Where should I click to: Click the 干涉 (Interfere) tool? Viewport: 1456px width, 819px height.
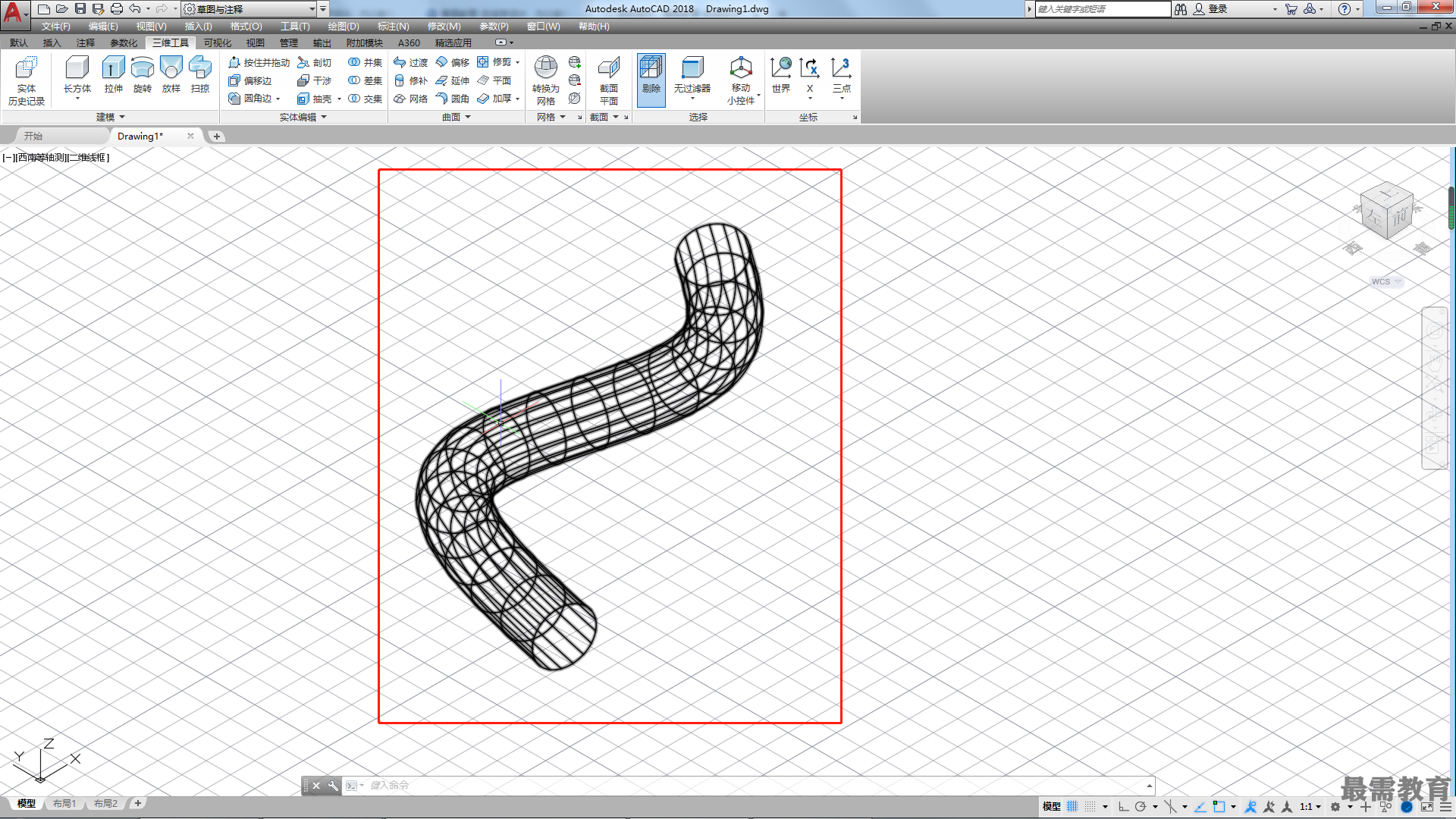click(x=315, y=80)
